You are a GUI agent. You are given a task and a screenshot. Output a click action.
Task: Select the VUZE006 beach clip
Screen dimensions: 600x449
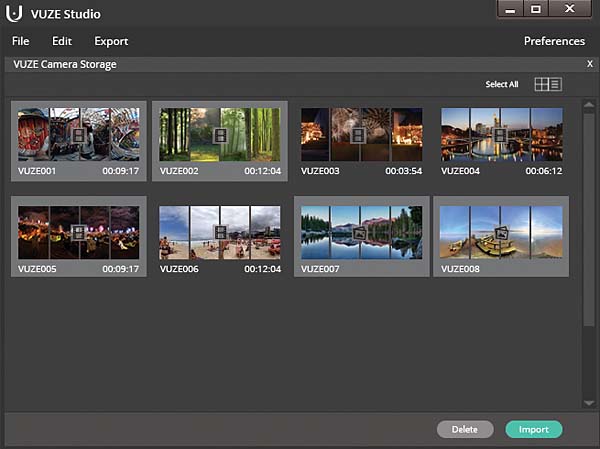pos(220,232)
